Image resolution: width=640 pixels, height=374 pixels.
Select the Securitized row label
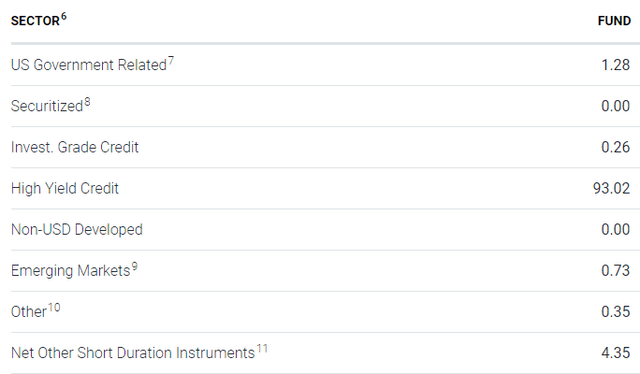47,106
